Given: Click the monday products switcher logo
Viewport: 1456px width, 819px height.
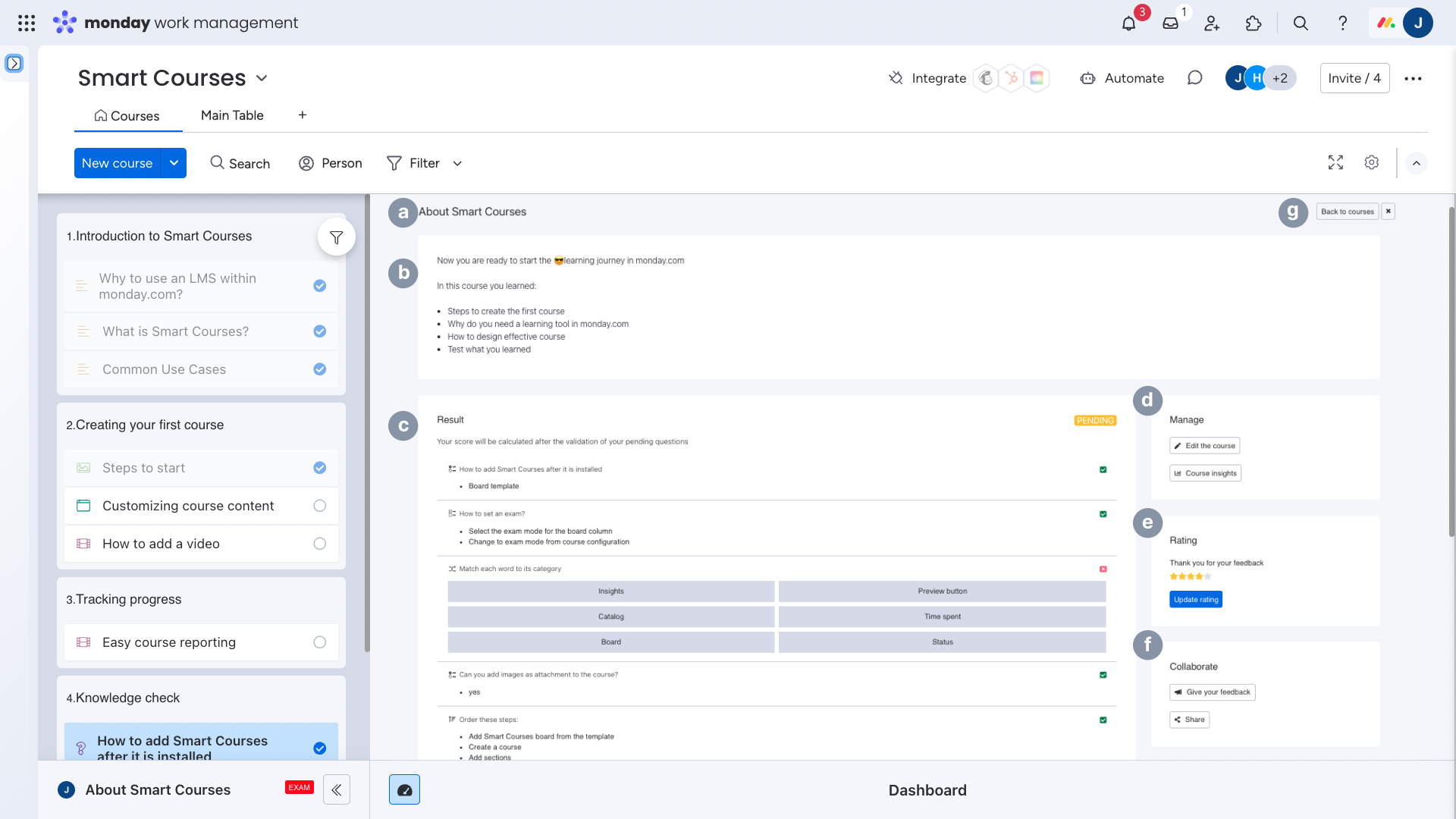Looking at the screenshot, I should 1386,23.
